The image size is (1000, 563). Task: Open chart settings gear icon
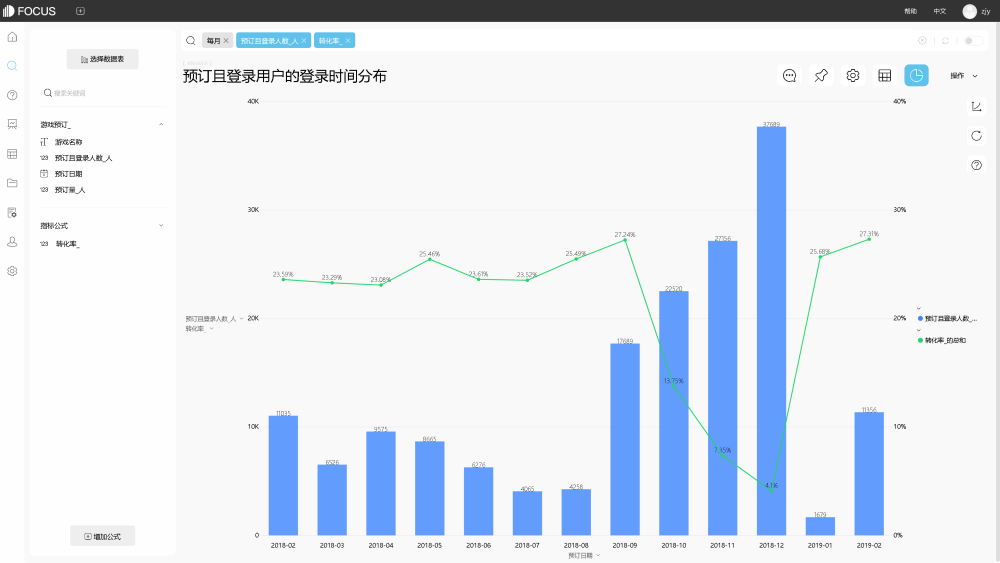(x=853, y=75)
